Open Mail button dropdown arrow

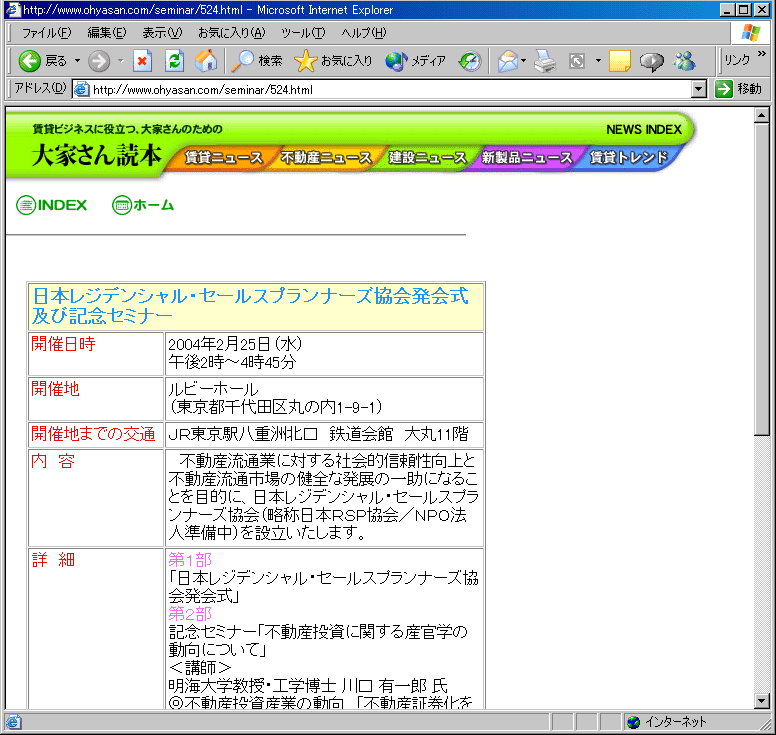pyautogui.click(x=523, y=61)
